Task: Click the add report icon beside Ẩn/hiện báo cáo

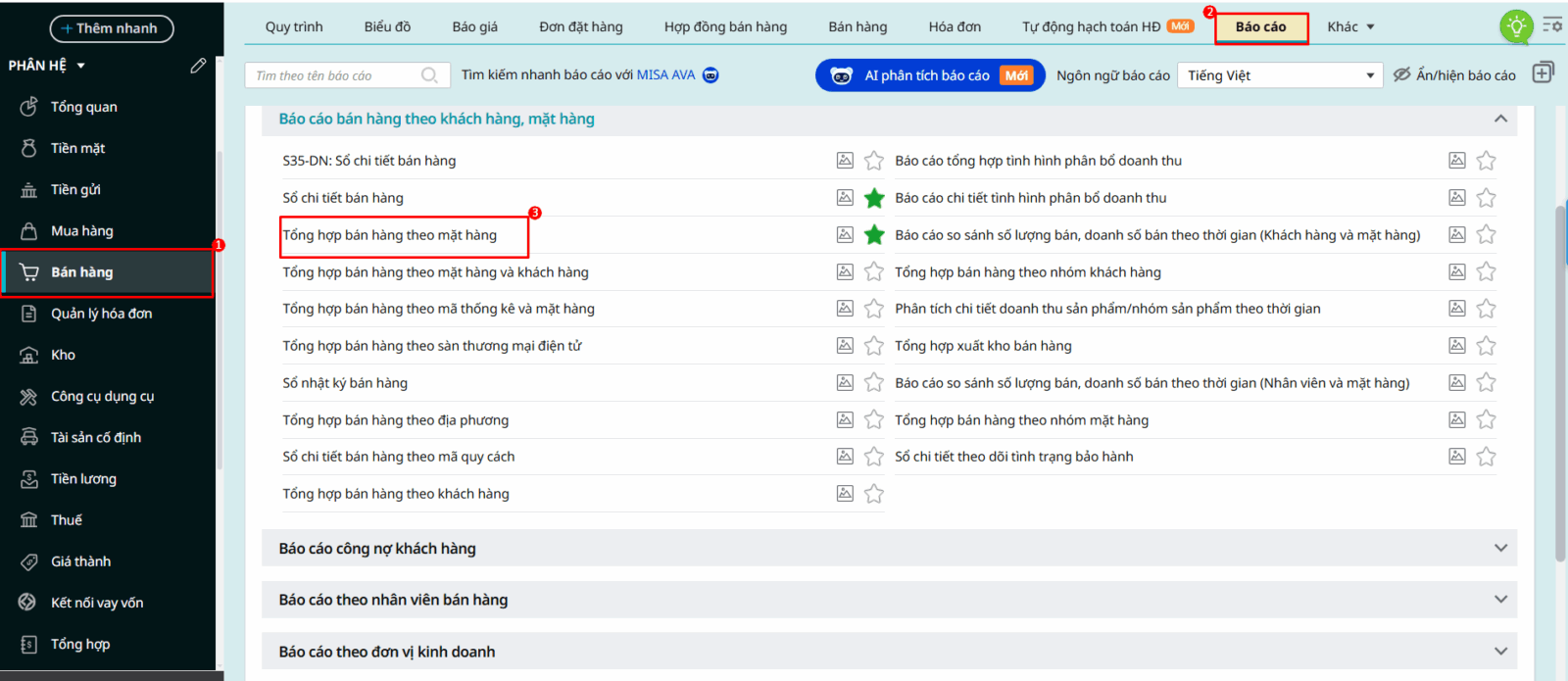Action: coord(1543,73)
